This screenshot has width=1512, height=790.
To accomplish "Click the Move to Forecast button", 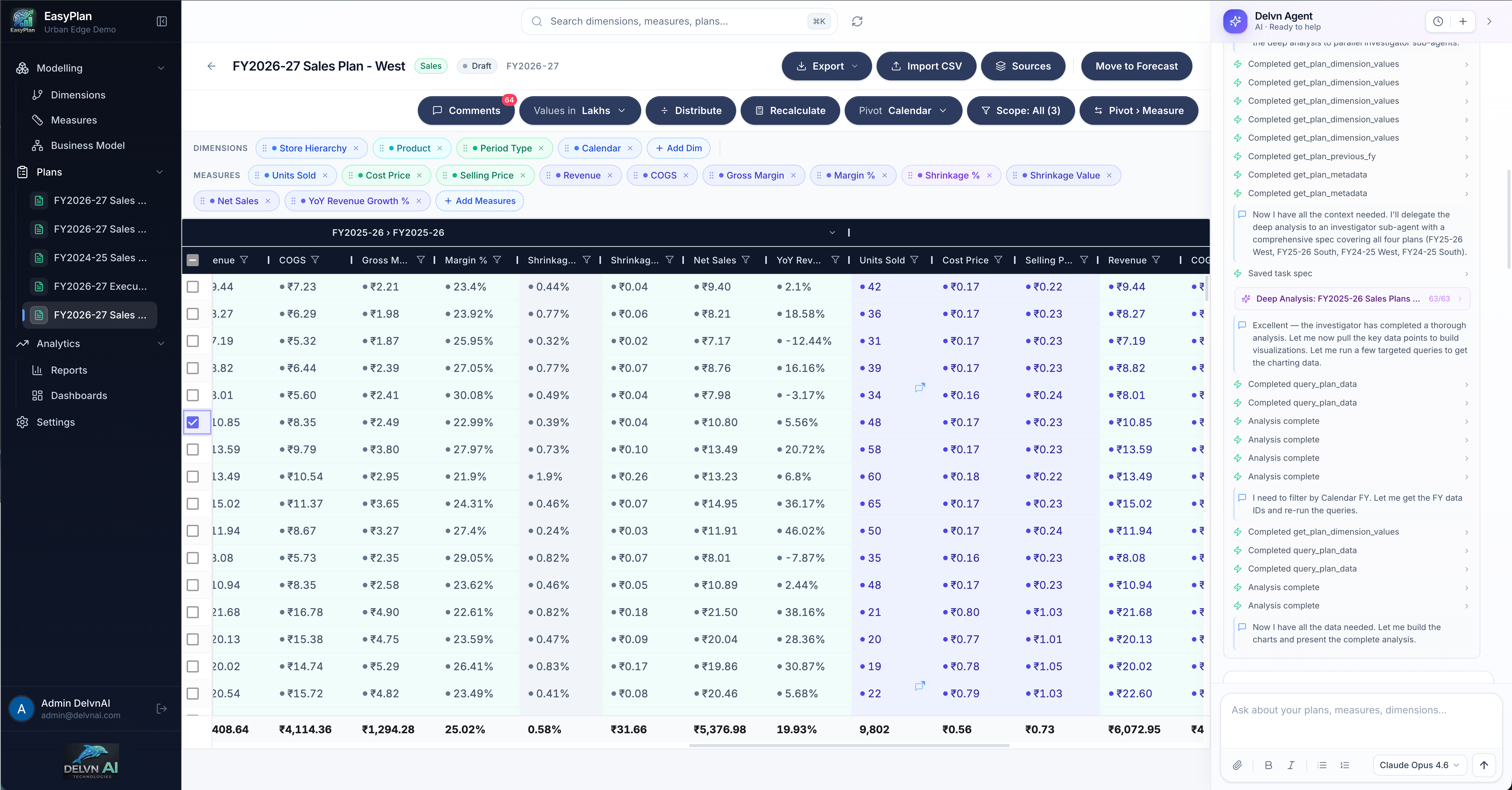I will click(1136, 66).
